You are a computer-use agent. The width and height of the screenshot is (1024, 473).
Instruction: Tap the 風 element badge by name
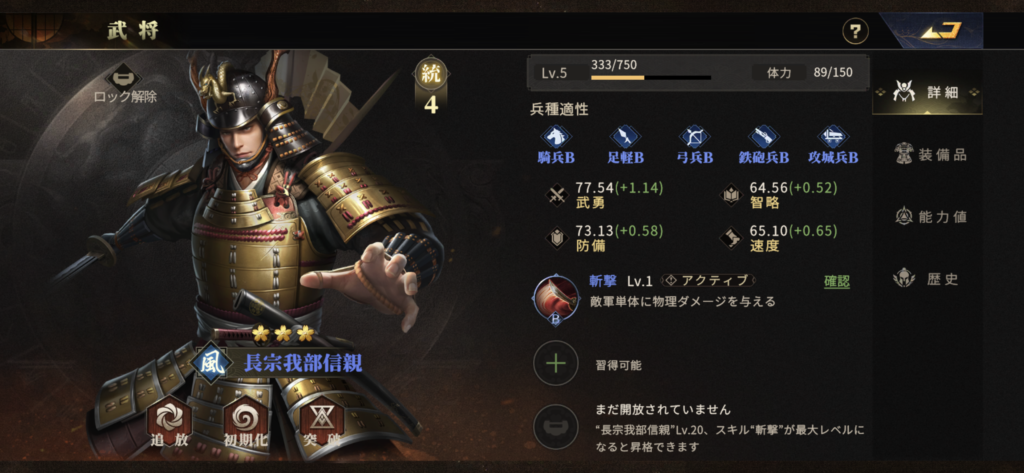[211, 362]
